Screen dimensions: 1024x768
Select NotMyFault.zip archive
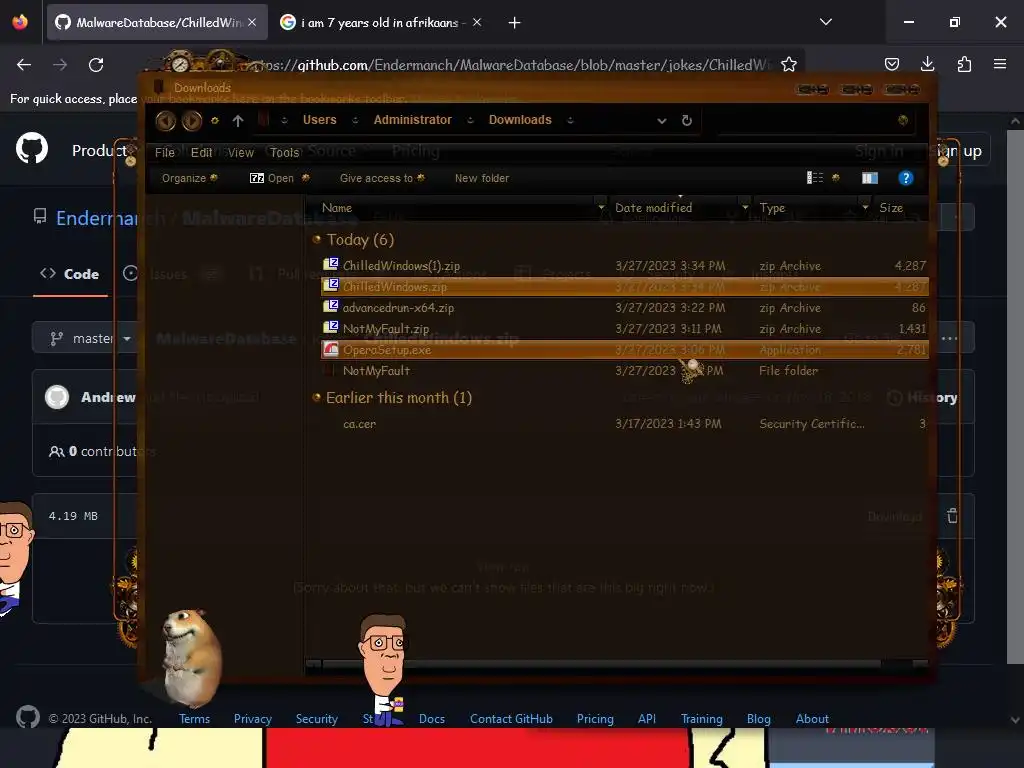tap(624, 328)
